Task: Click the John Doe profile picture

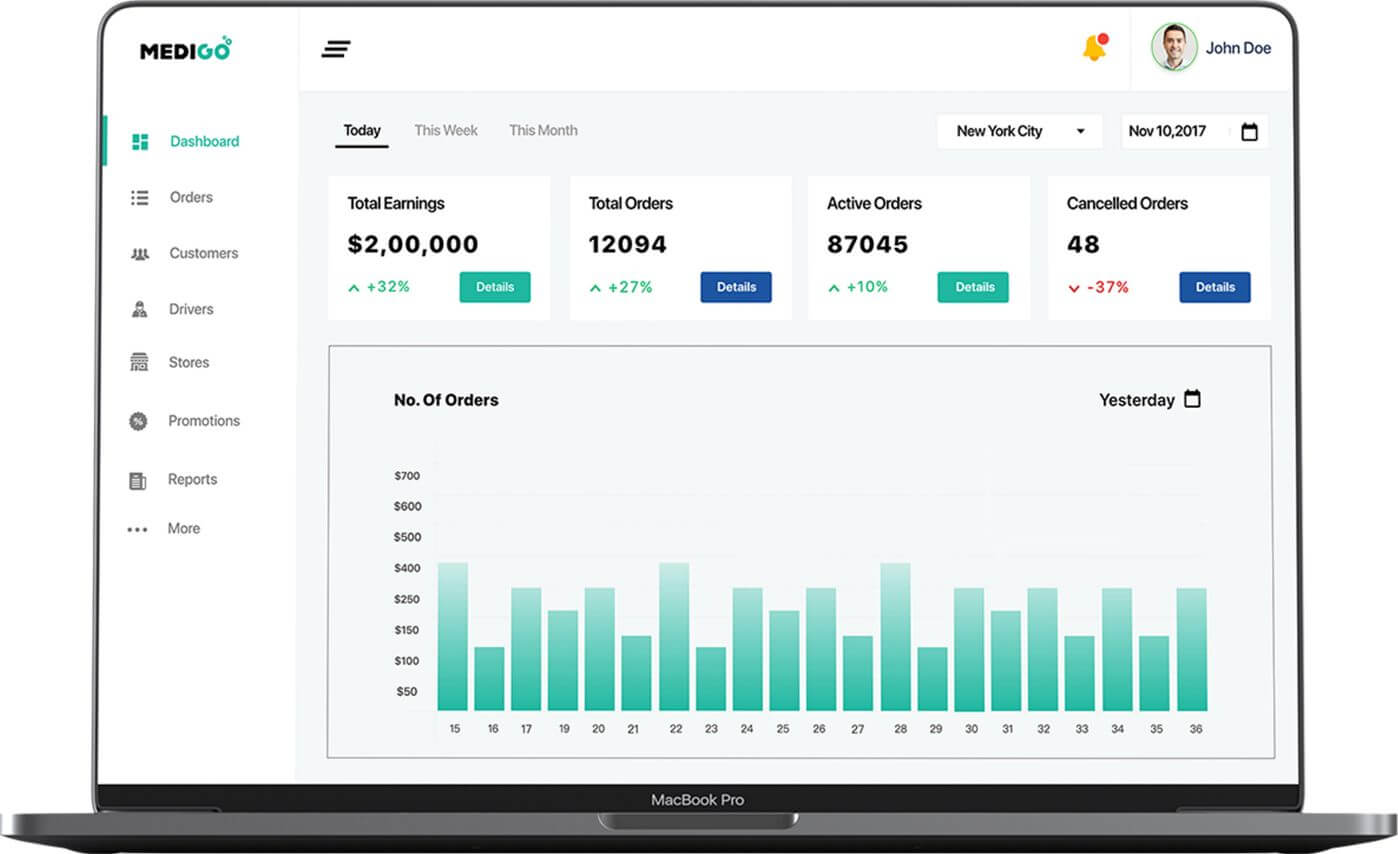Action: [x=1172, y=47]
